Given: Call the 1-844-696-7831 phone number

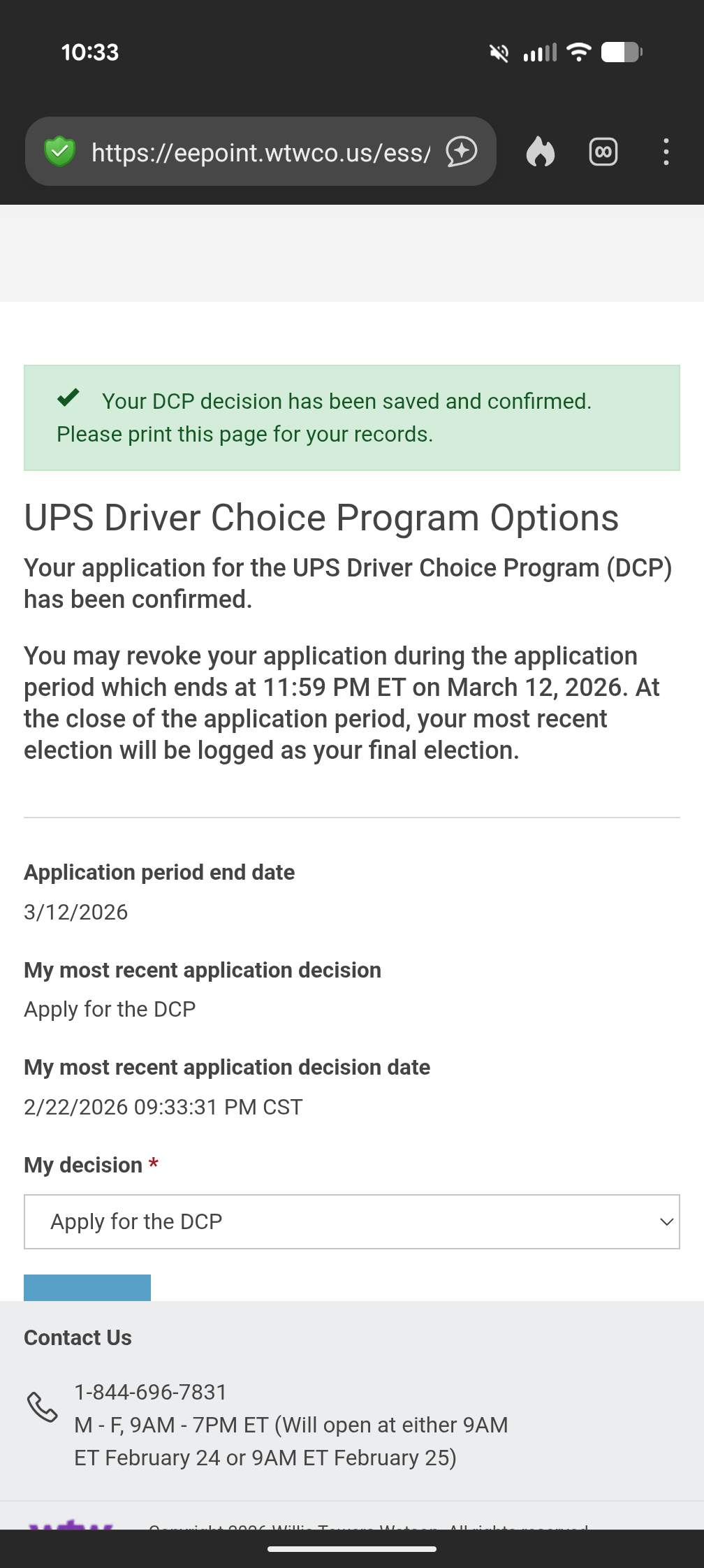Looking at the screenshot, I should (x=151, y=1392).
